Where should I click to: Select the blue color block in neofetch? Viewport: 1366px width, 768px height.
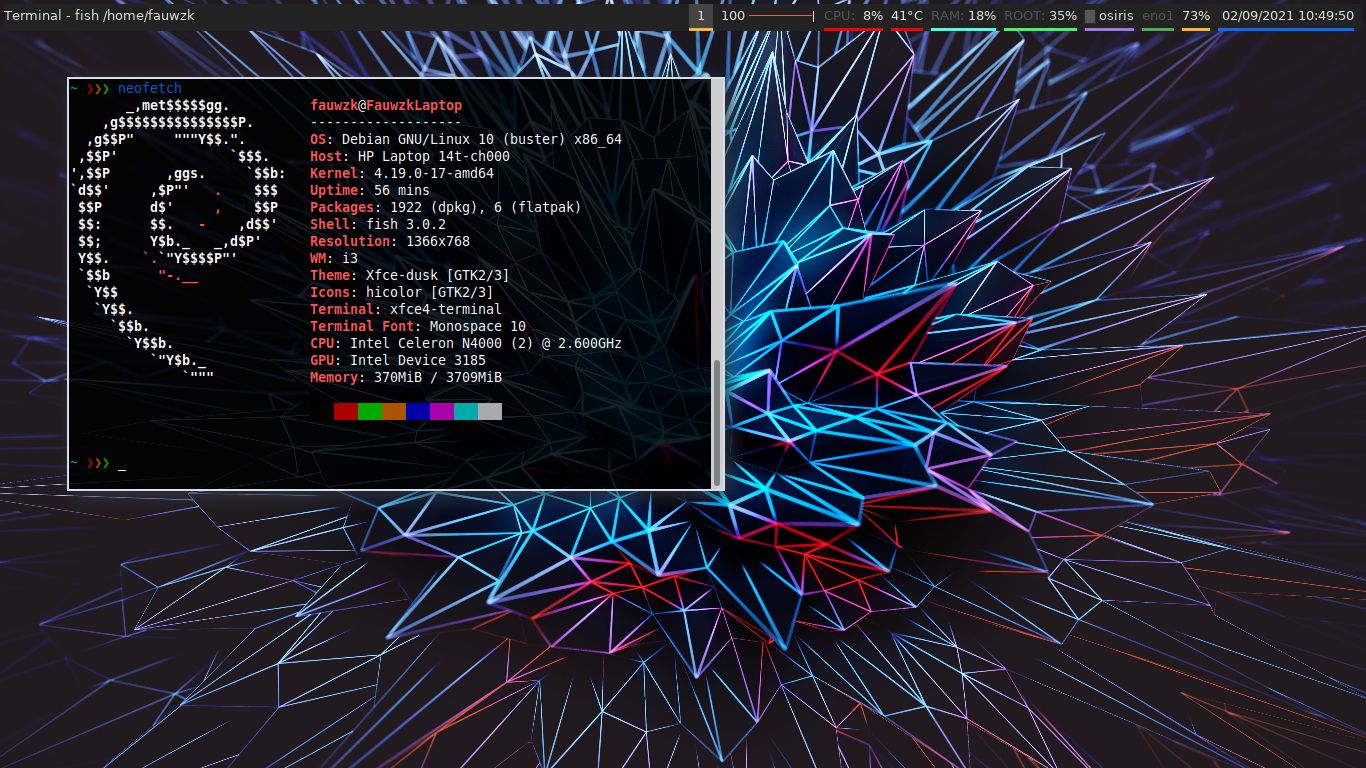[x=418, y=411]
